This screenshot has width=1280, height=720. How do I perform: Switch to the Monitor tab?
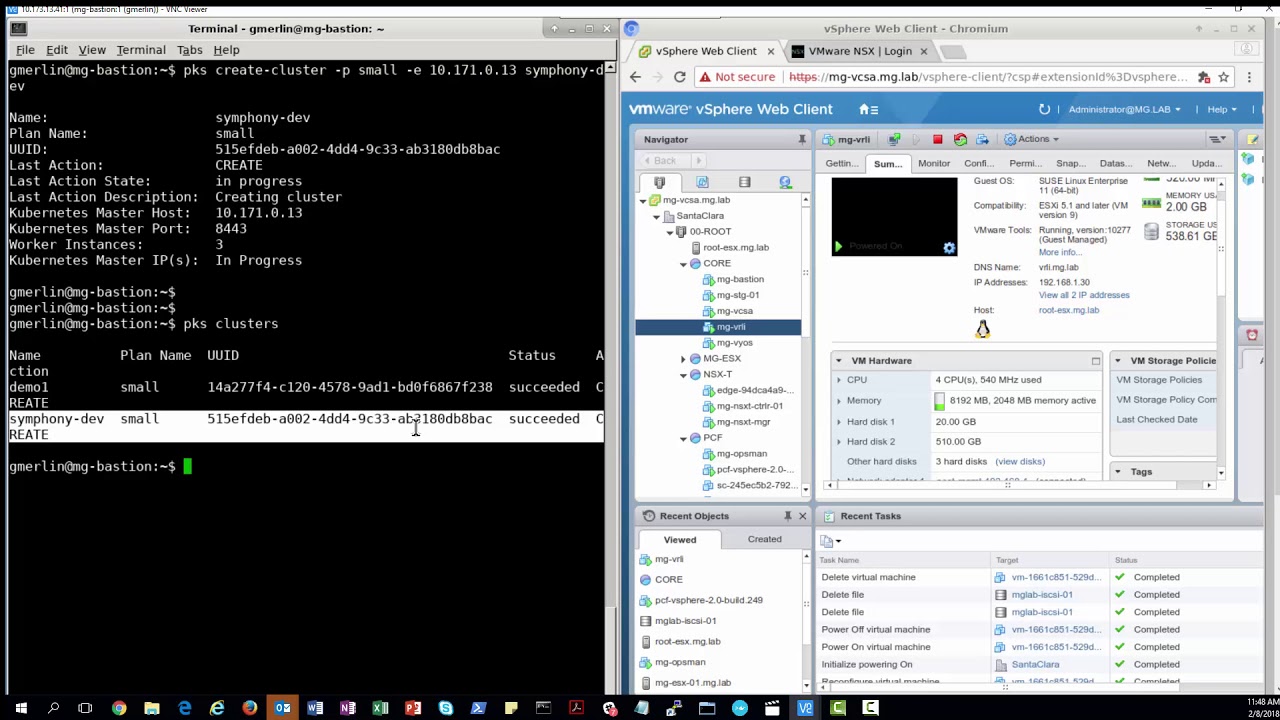point(933,163)
